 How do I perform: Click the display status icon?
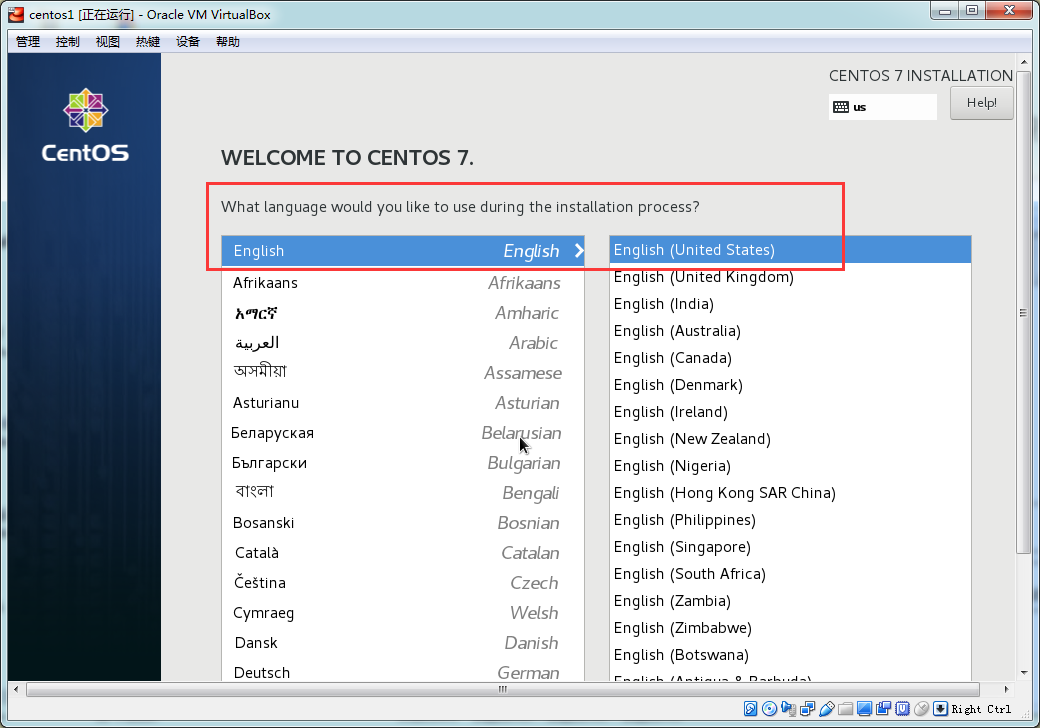coord(864,709)
